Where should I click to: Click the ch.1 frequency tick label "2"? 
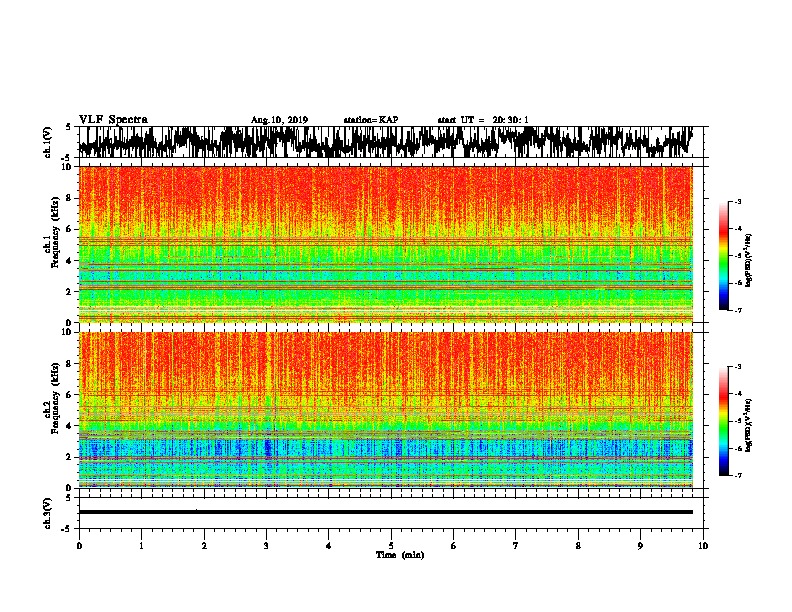pos(69,292)
